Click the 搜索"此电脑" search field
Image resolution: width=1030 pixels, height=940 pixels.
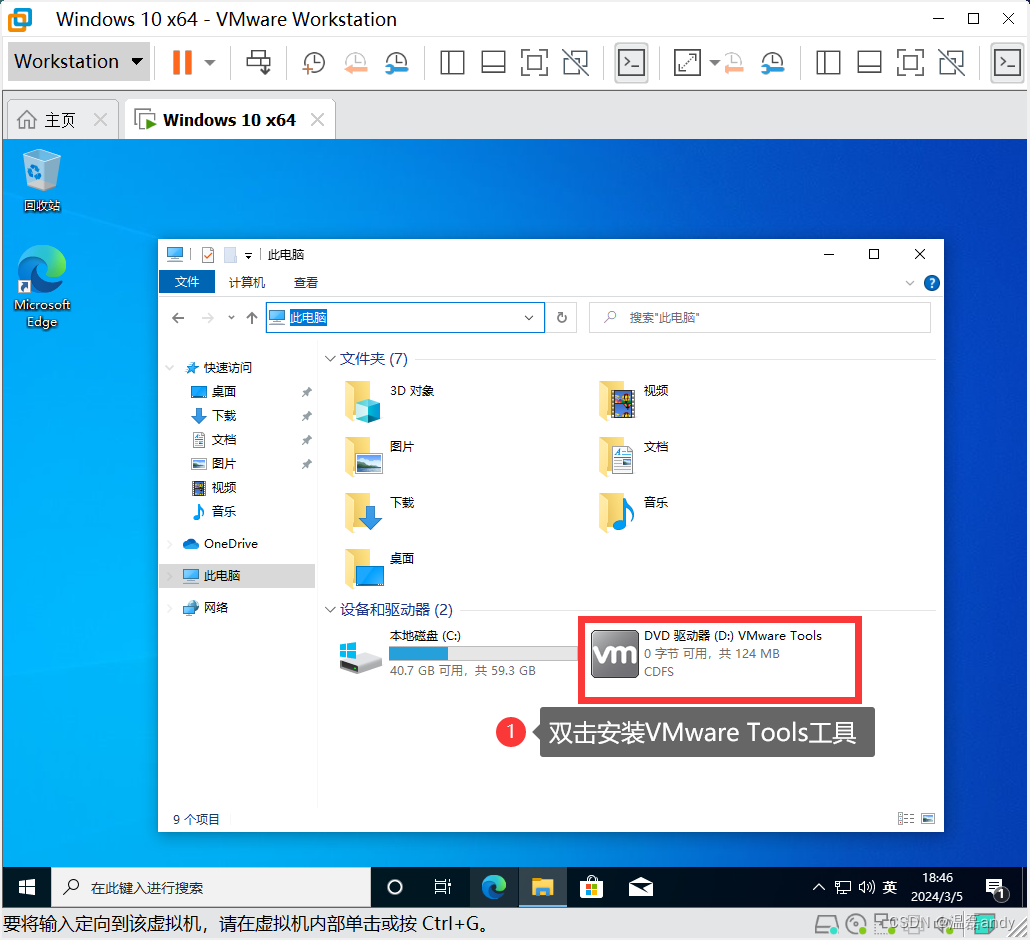click(x=760, y=318)
